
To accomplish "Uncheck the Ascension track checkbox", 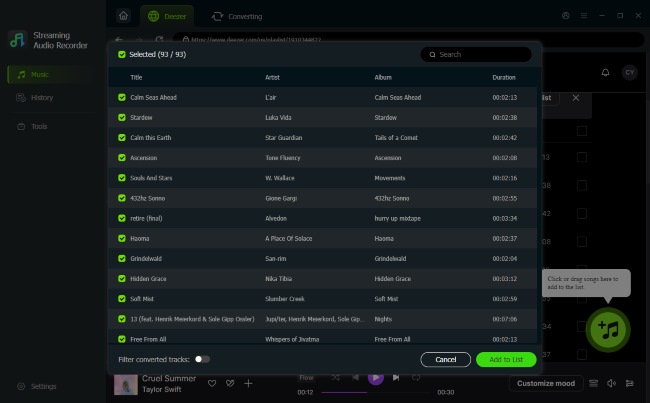I will pos(122,158).
